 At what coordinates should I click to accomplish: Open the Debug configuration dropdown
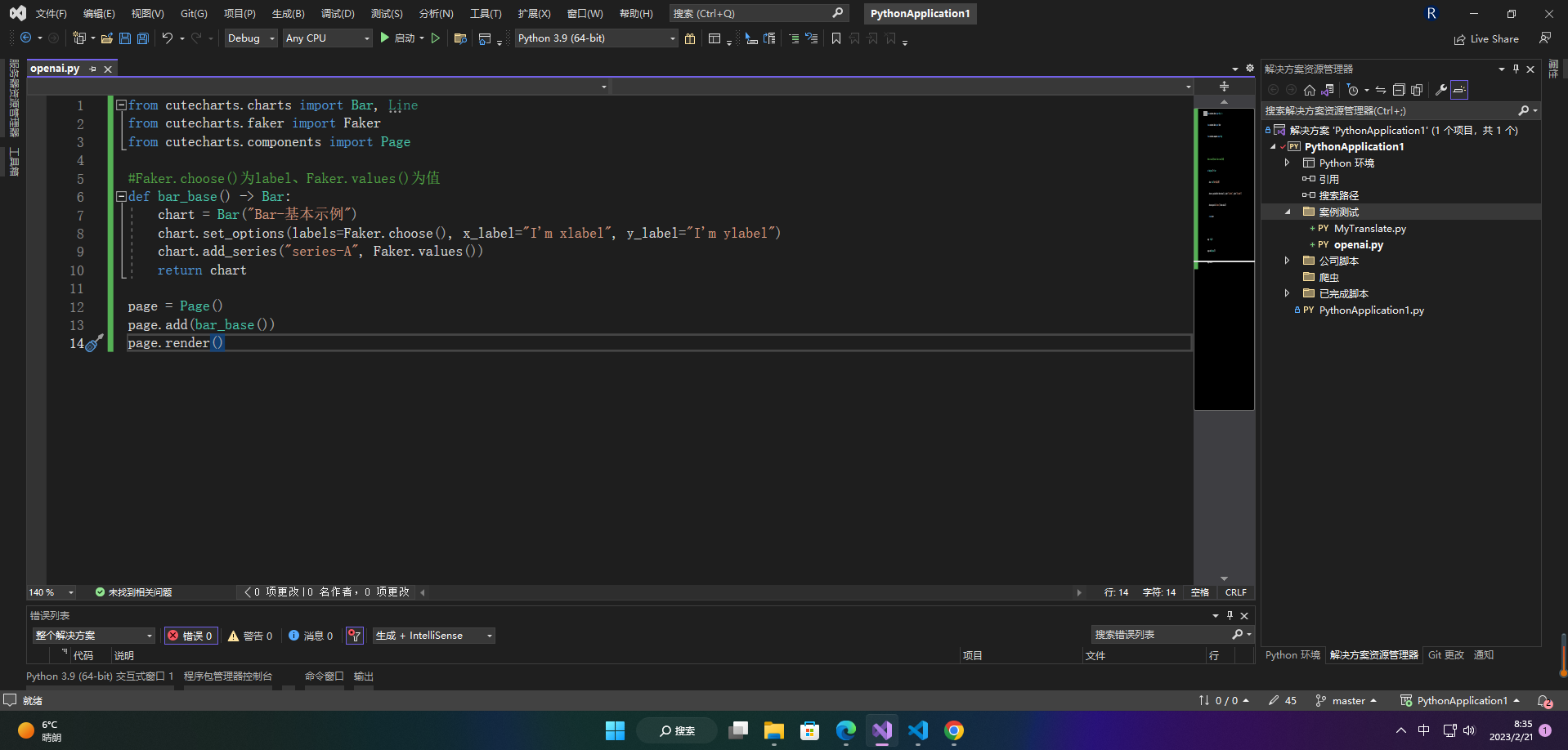pos(251,38)
